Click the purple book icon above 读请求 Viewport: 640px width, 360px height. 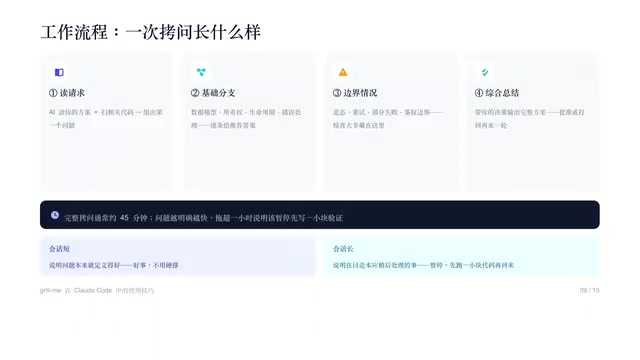pyautogui.click(x=59, y=72)
